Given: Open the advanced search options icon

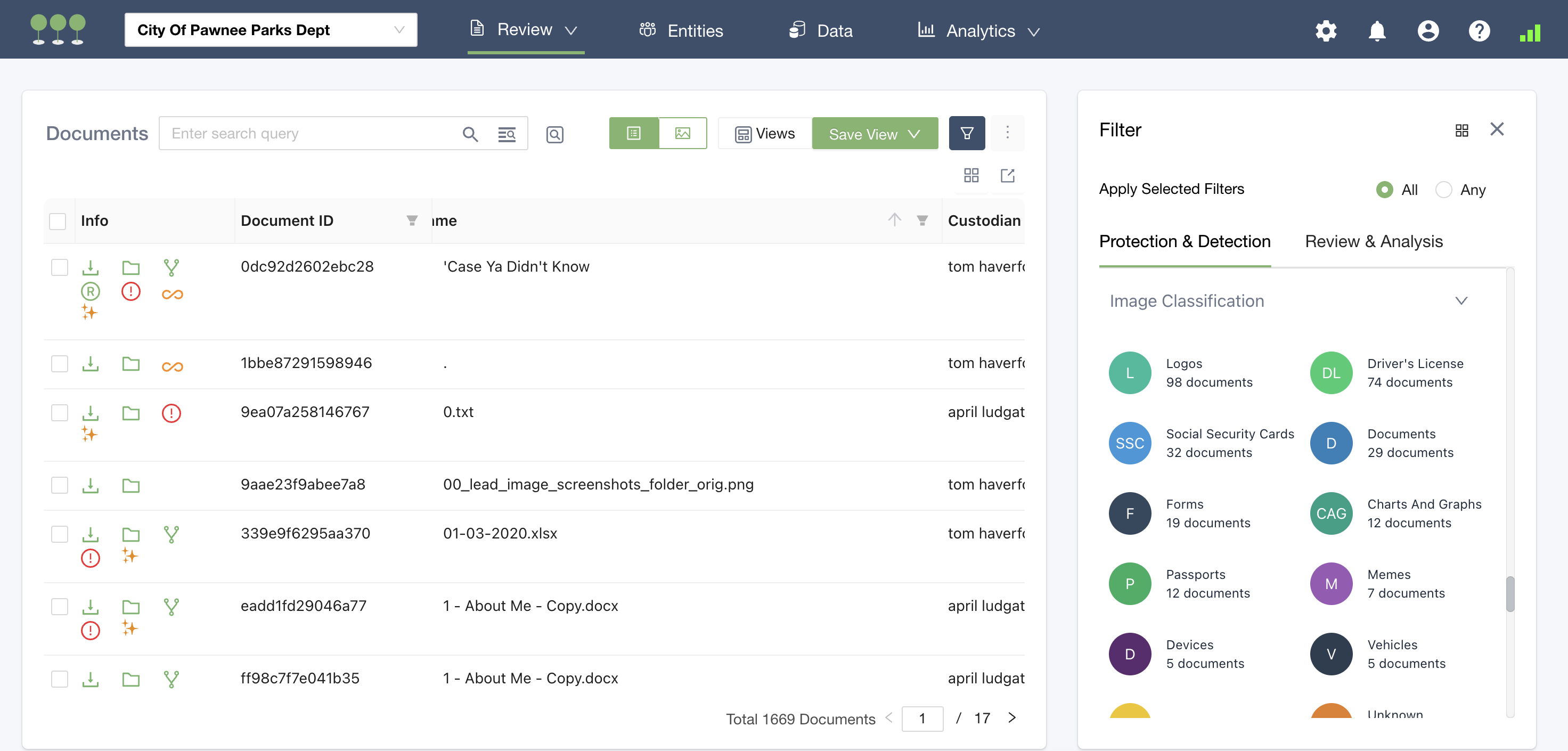Looking at the screenshot, I should [506, 134].
